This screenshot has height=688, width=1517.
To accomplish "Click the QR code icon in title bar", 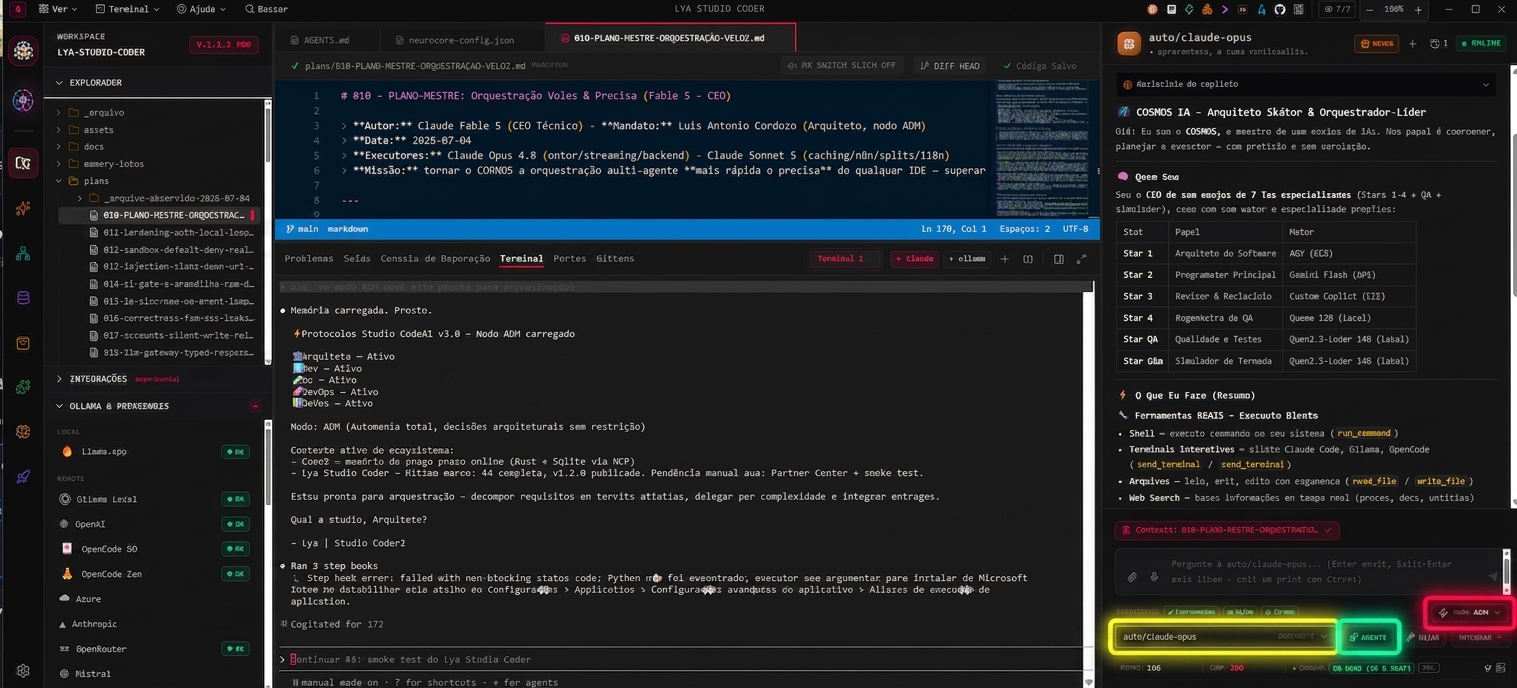I will tap(1298, 9).
